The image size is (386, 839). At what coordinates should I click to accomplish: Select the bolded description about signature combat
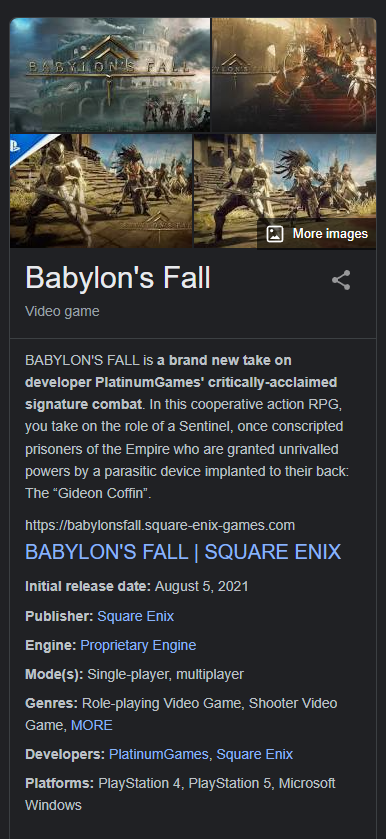(181, 383)
